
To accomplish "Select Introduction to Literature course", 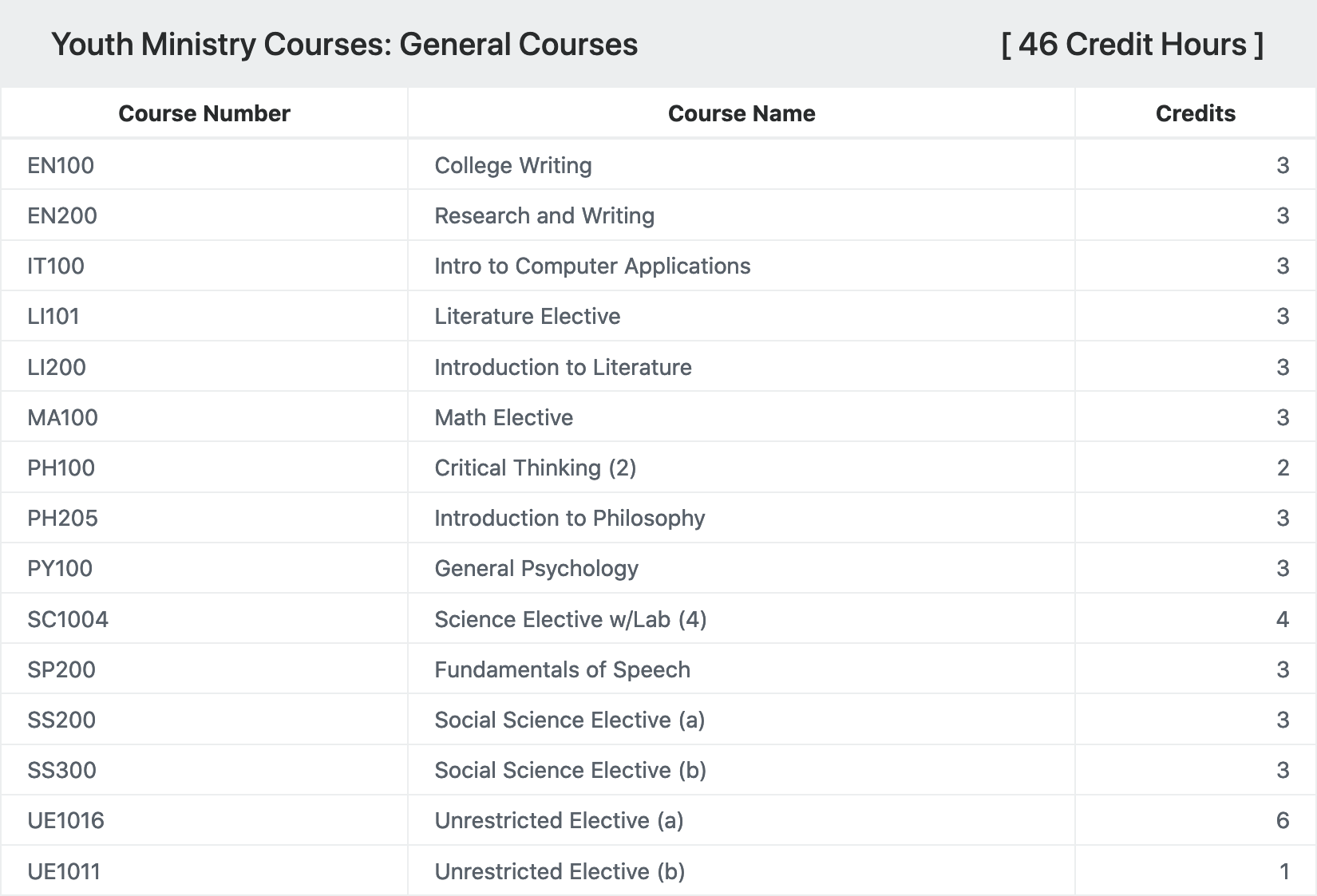I will point(563,367).
